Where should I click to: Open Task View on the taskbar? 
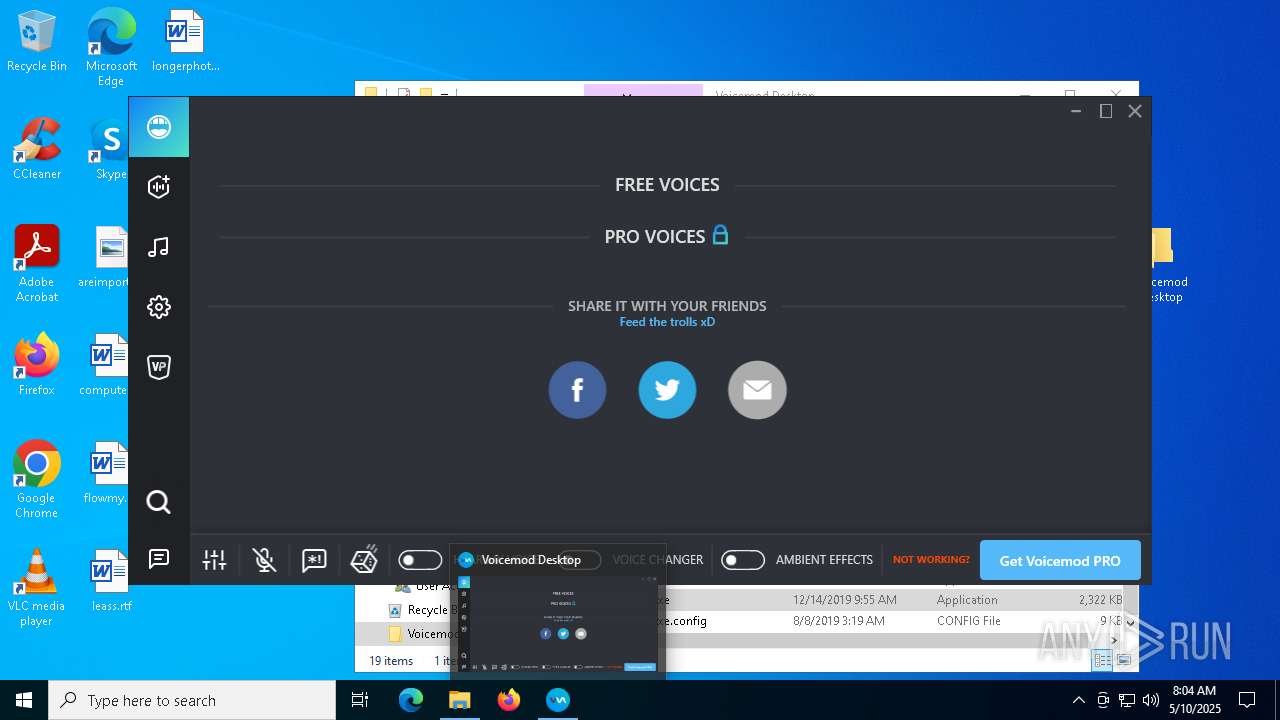point(360,700)
